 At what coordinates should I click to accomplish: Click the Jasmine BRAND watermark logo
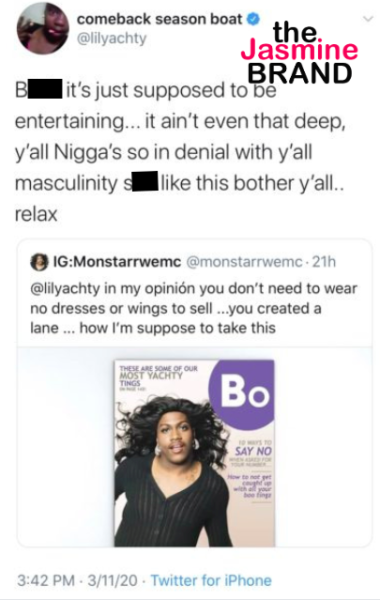[299, 53]
